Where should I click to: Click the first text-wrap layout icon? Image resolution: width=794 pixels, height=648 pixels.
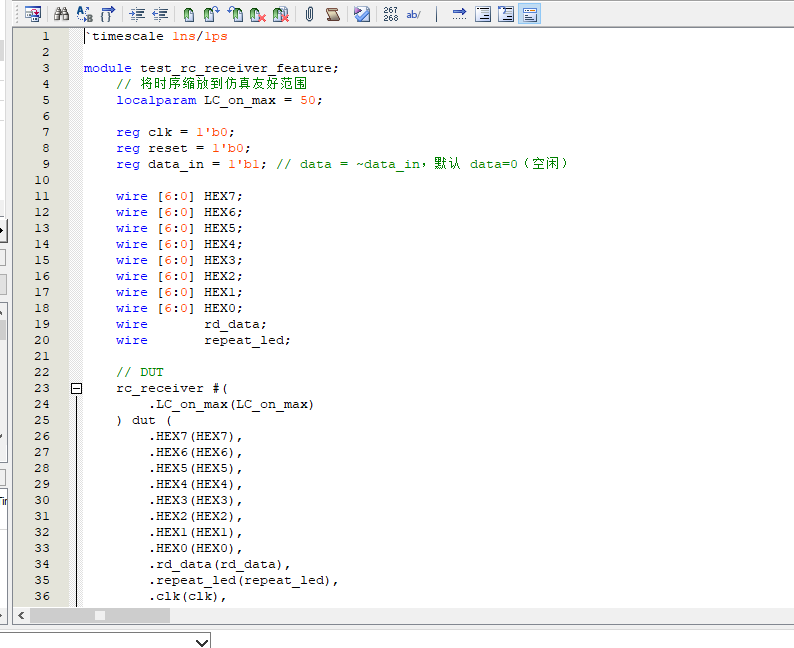click(483, 14)
